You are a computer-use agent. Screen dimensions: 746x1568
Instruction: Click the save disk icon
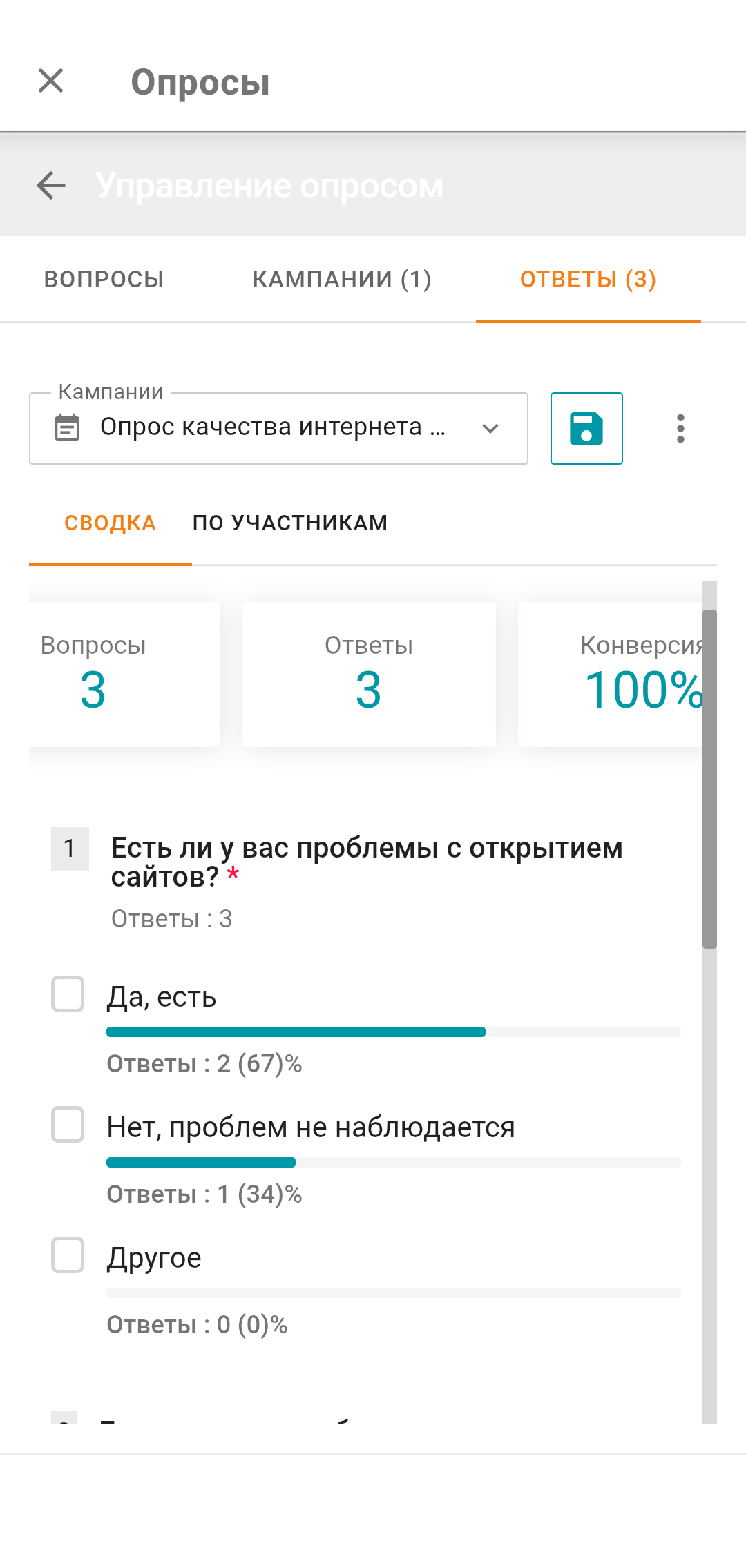pyautogui.click(x=586, y=428)
